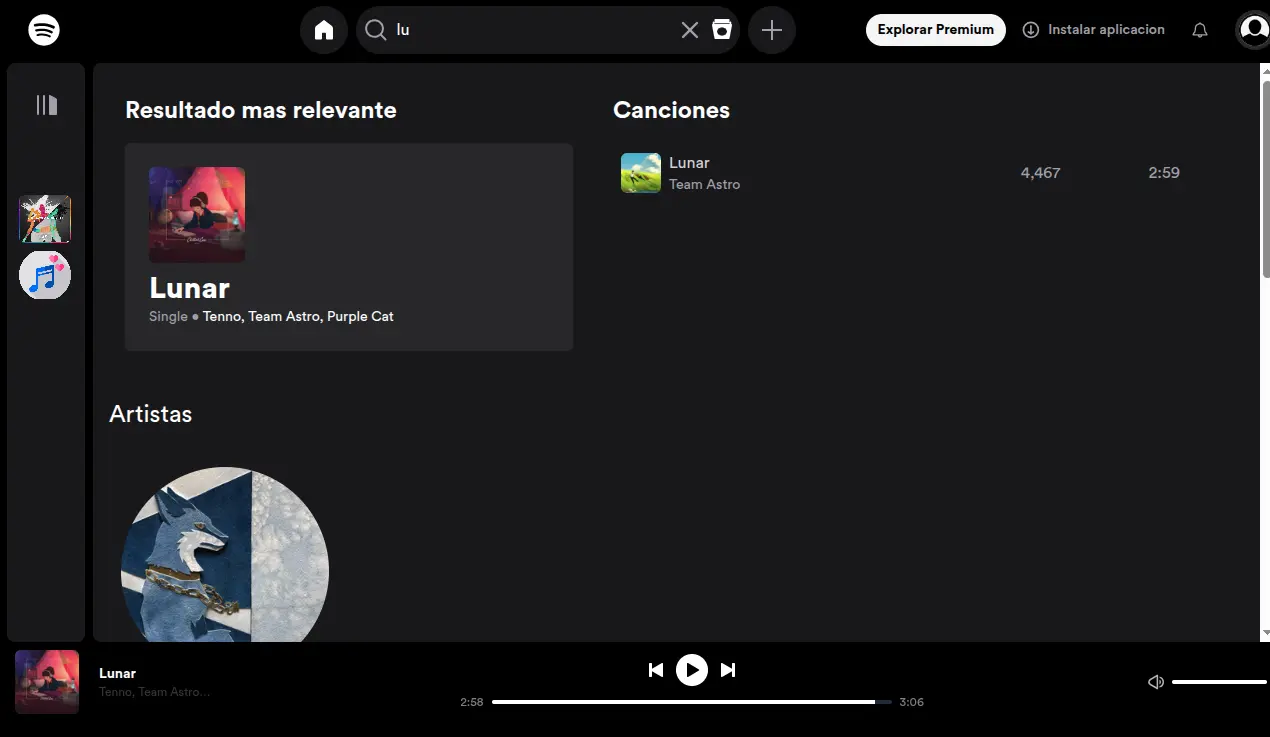Click the plus create button
The height and width of the screenshot is (737, 1270).
(x=772, y=30)
